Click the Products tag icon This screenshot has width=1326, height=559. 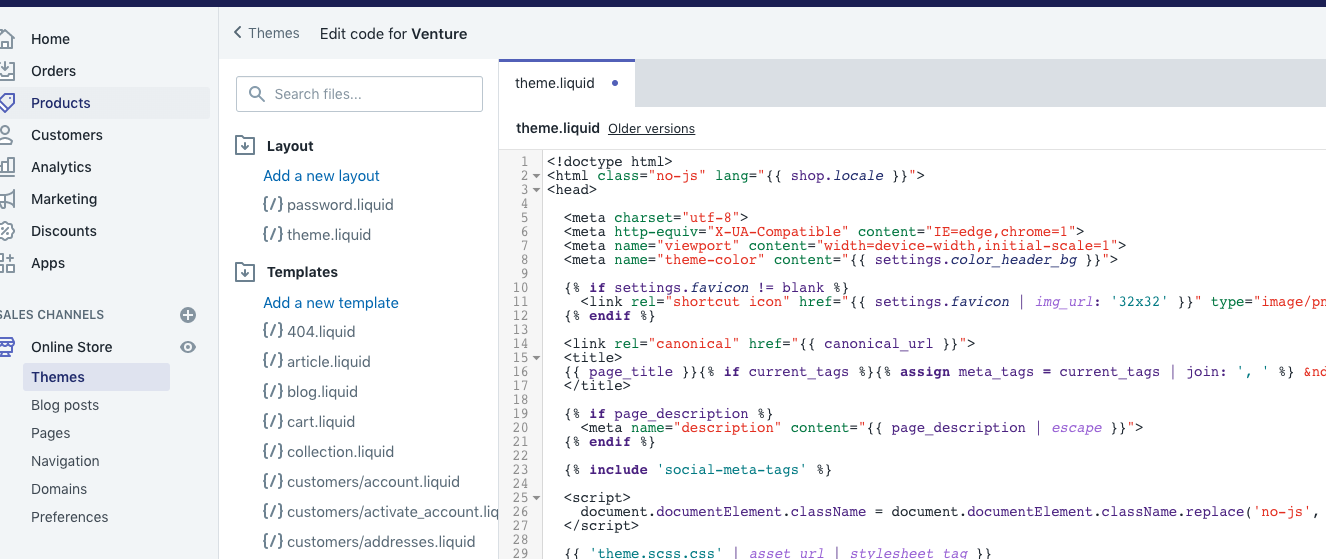[x=7, y=103]
